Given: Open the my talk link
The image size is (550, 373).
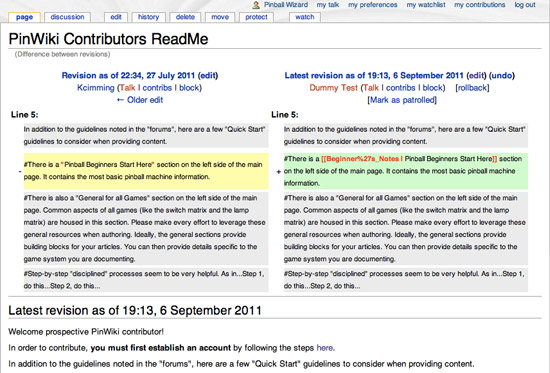Looking at the screenshot, I should coord(328,5).
